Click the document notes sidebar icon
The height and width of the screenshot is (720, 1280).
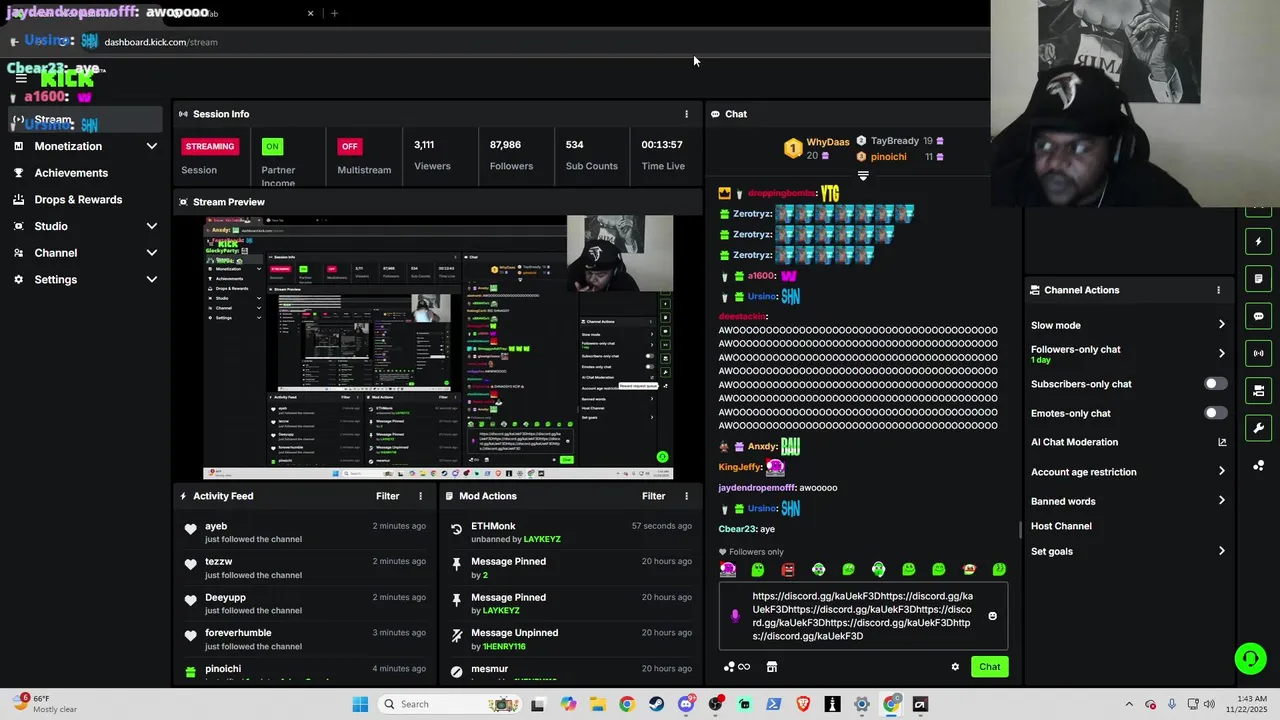[1258, 279]
